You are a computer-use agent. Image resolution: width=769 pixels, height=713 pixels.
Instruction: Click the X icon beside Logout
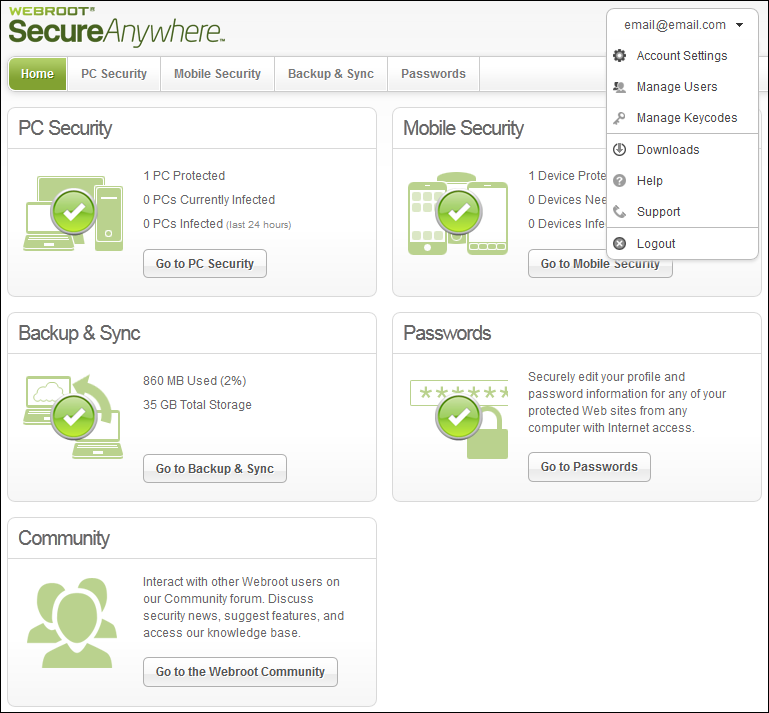pos(619,243)
